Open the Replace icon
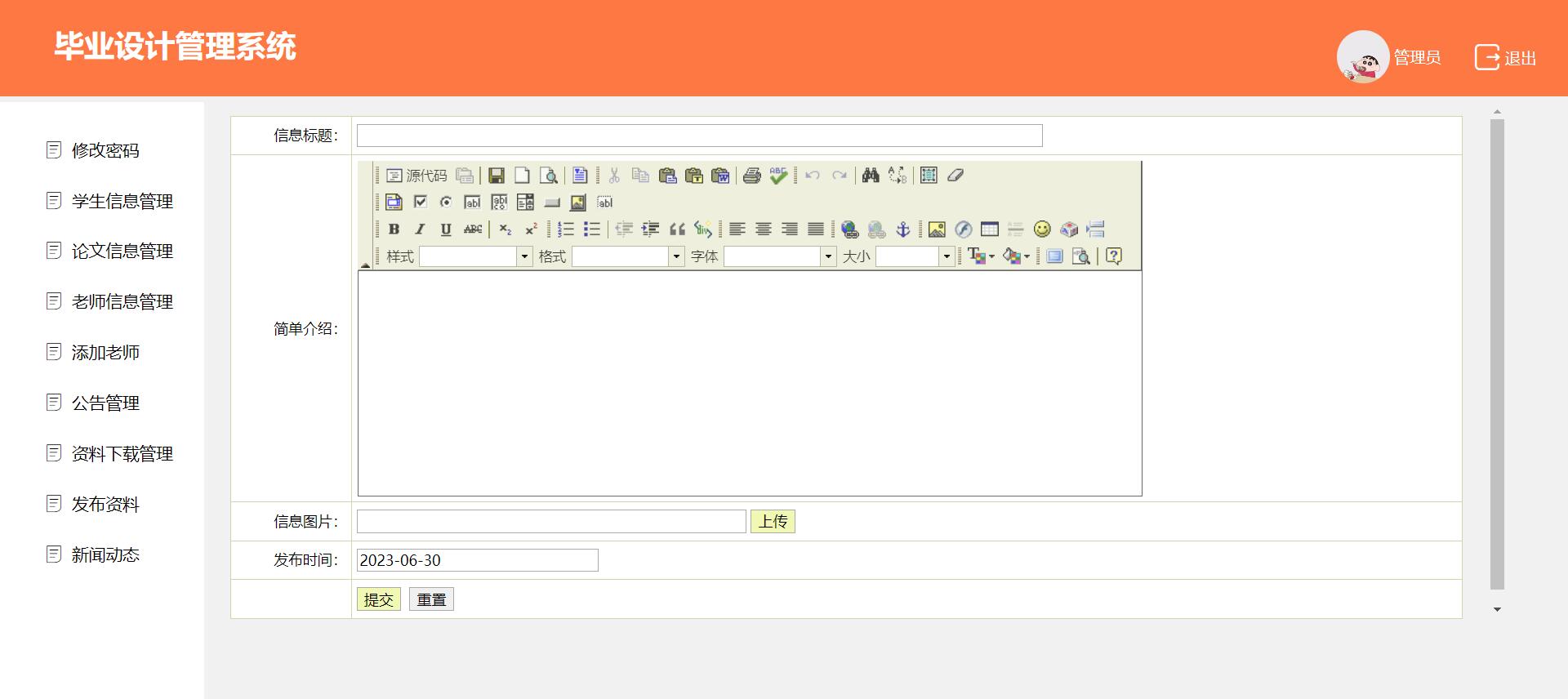The image size is (1568, 699). (898, 176)
